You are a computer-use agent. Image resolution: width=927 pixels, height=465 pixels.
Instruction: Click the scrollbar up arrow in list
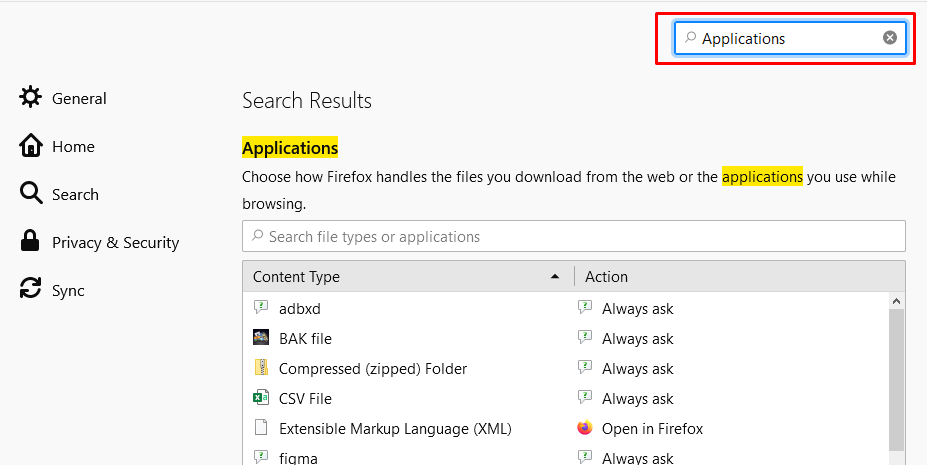click(x=896, y=301)
